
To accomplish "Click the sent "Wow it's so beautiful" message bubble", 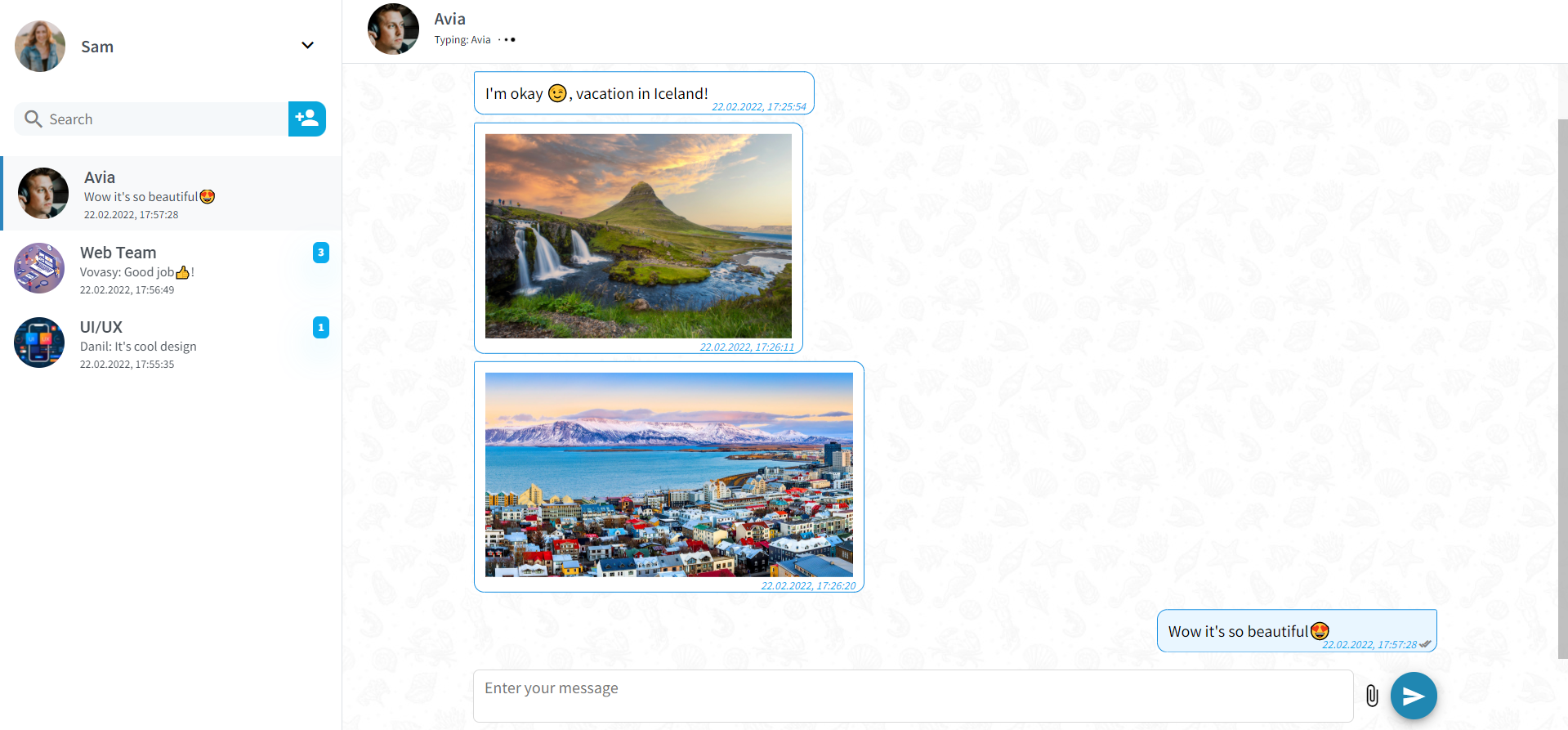I will (x=1297, y=631).
